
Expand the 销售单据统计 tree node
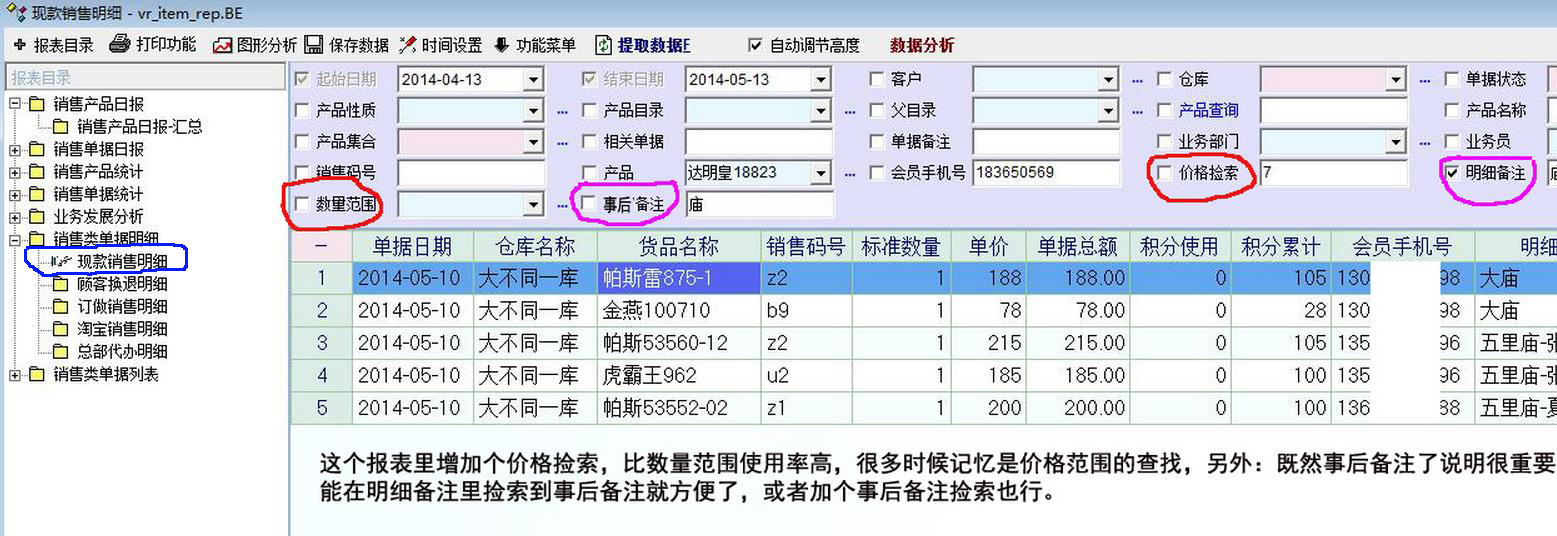click(x=15, y=194)
